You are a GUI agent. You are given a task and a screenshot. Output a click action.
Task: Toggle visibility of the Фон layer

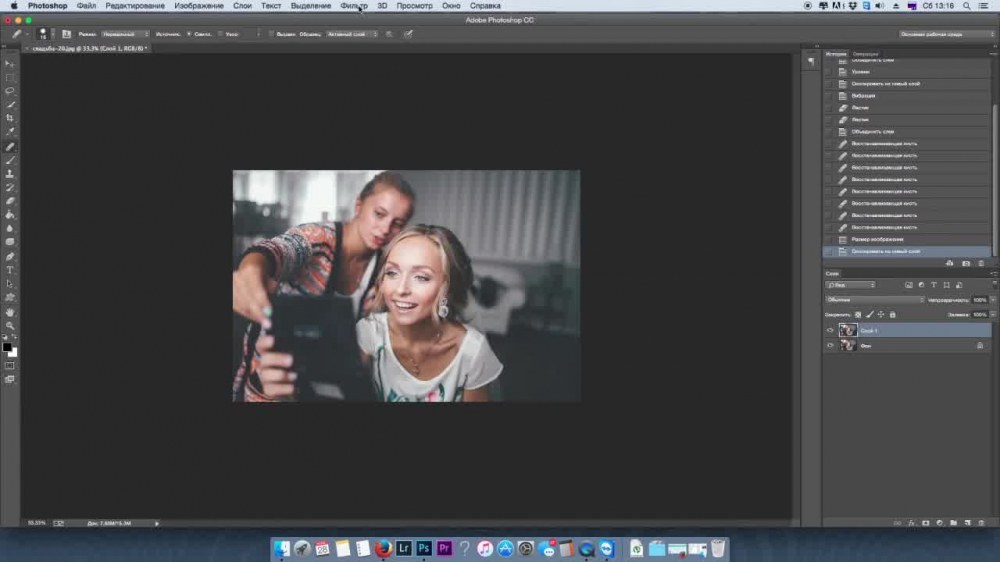pos(830,345)
